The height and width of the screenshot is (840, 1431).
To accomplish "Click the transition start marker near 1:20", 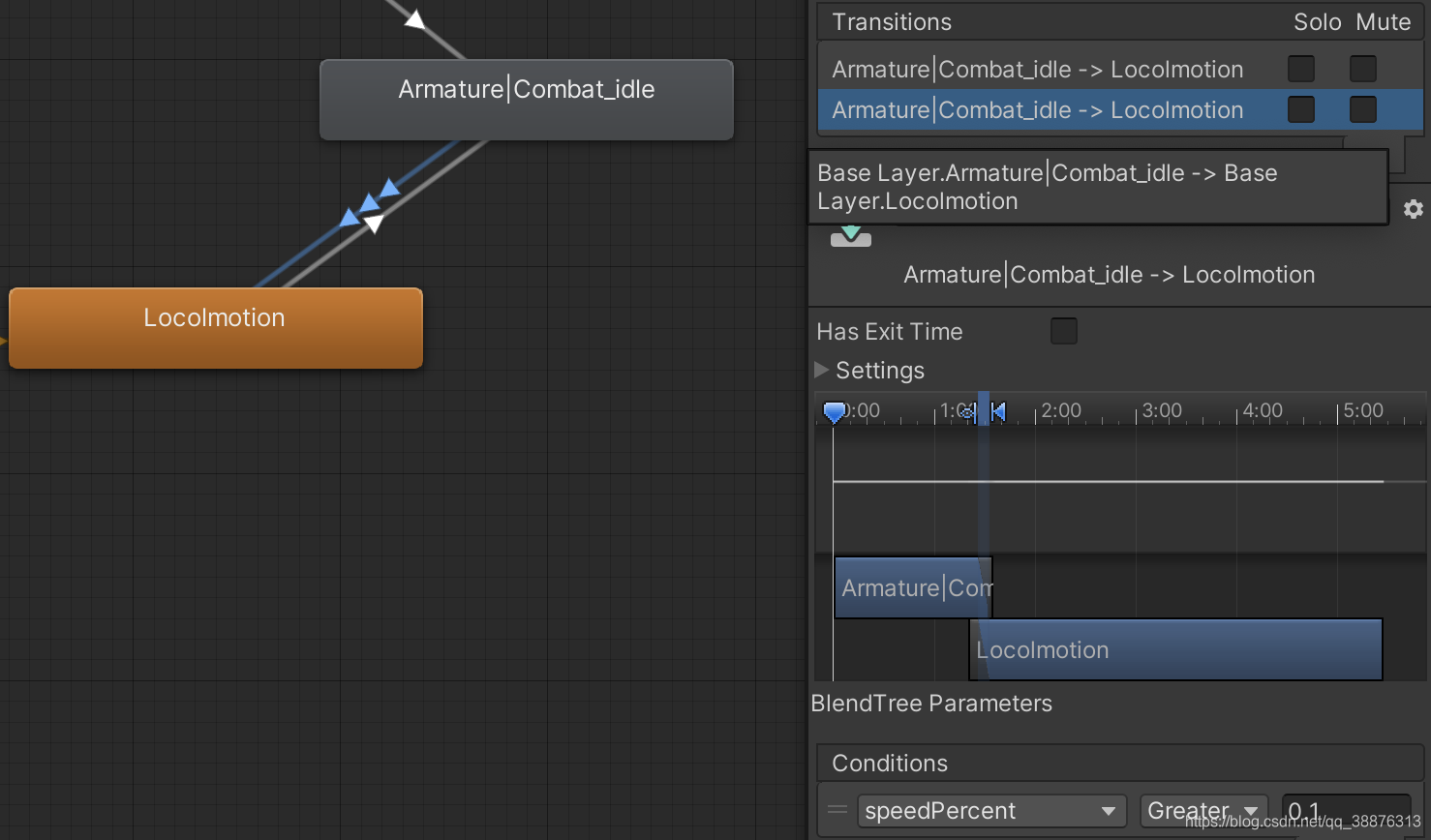I will click(967, 412).
